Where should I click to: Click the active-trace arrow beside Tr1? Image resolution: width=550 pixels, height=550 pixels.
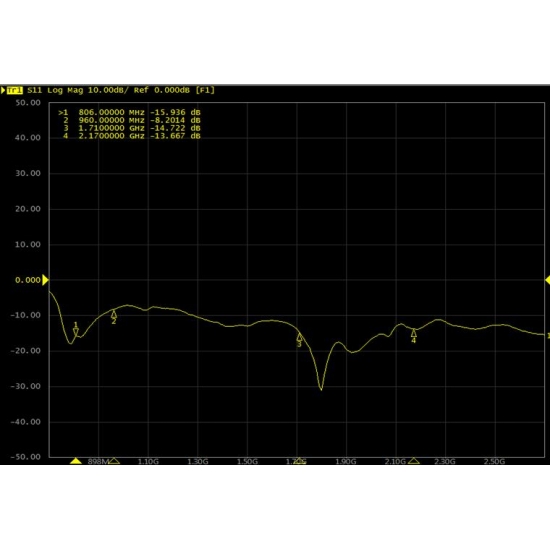3,90
